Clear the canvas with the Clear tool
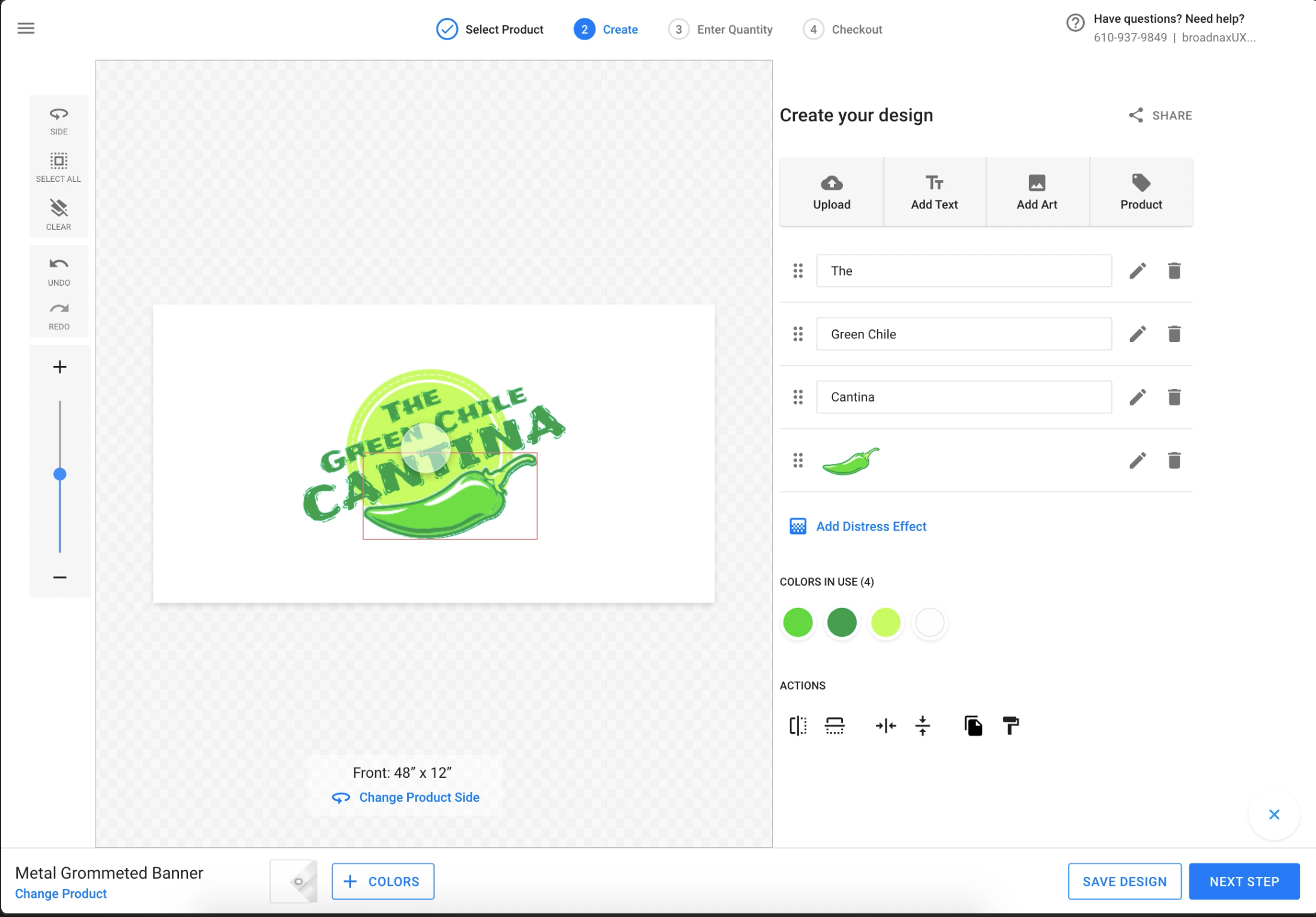 click(58, 214)
